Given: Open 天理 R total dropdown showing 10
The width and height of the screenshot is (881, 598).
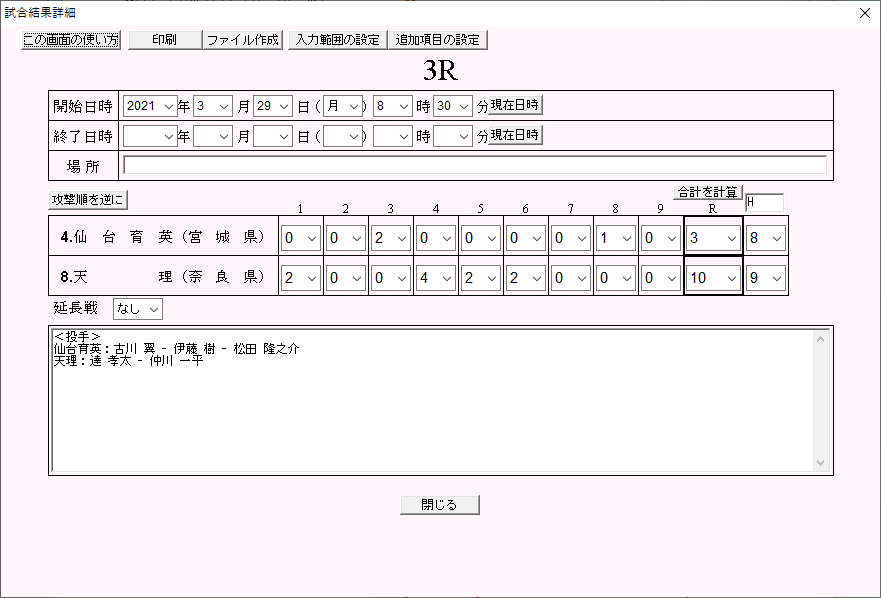Looking at the screenshot, I should (713, 278).
